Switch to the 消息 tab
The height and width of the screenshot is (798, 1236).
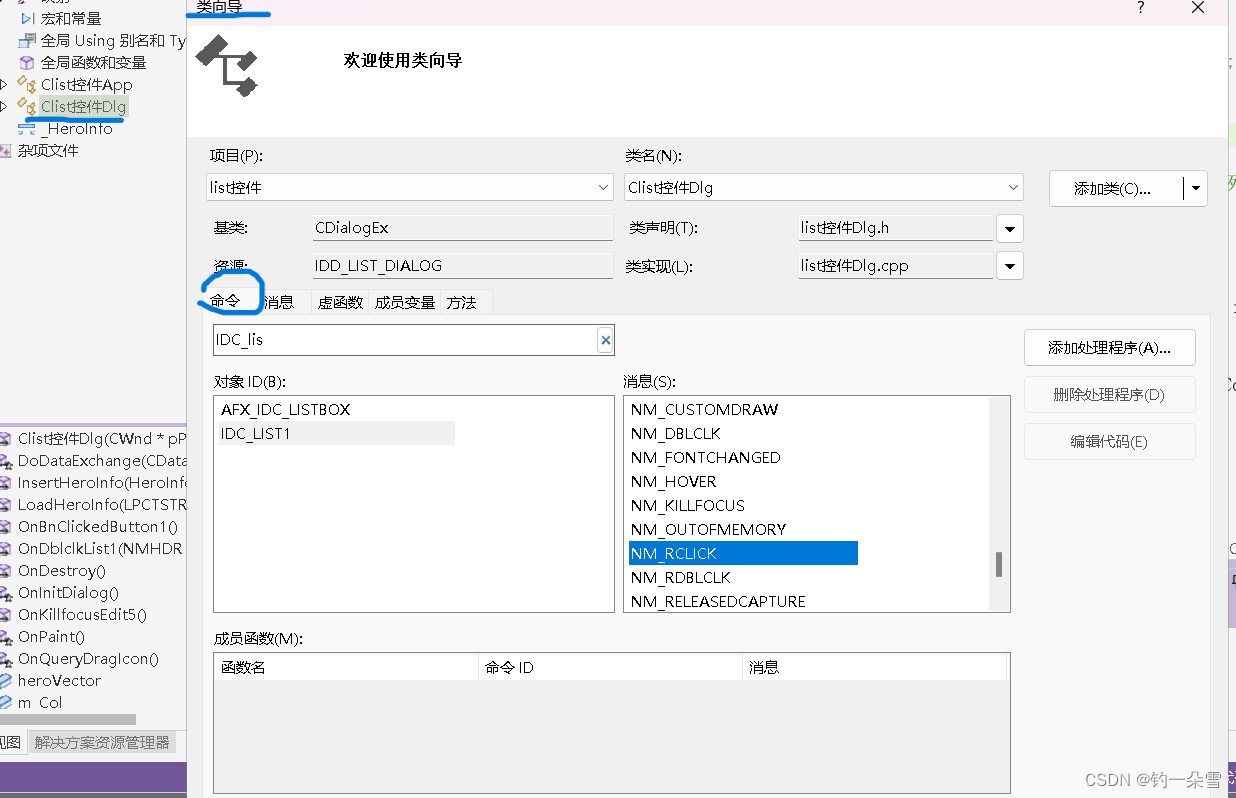pyautogui.click(x=280, y=302)
